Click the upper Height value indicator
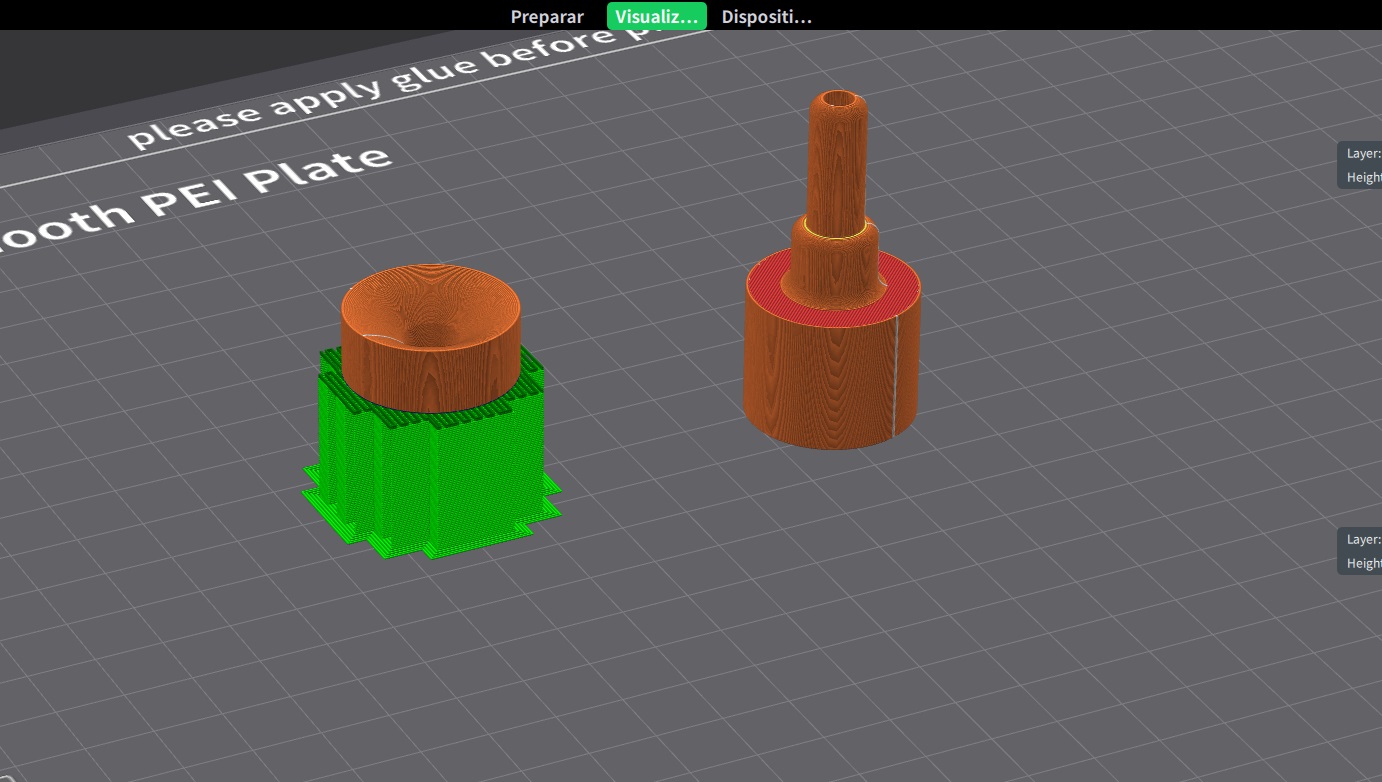This screenshot has height=782, width=1382. point(1363,177)
